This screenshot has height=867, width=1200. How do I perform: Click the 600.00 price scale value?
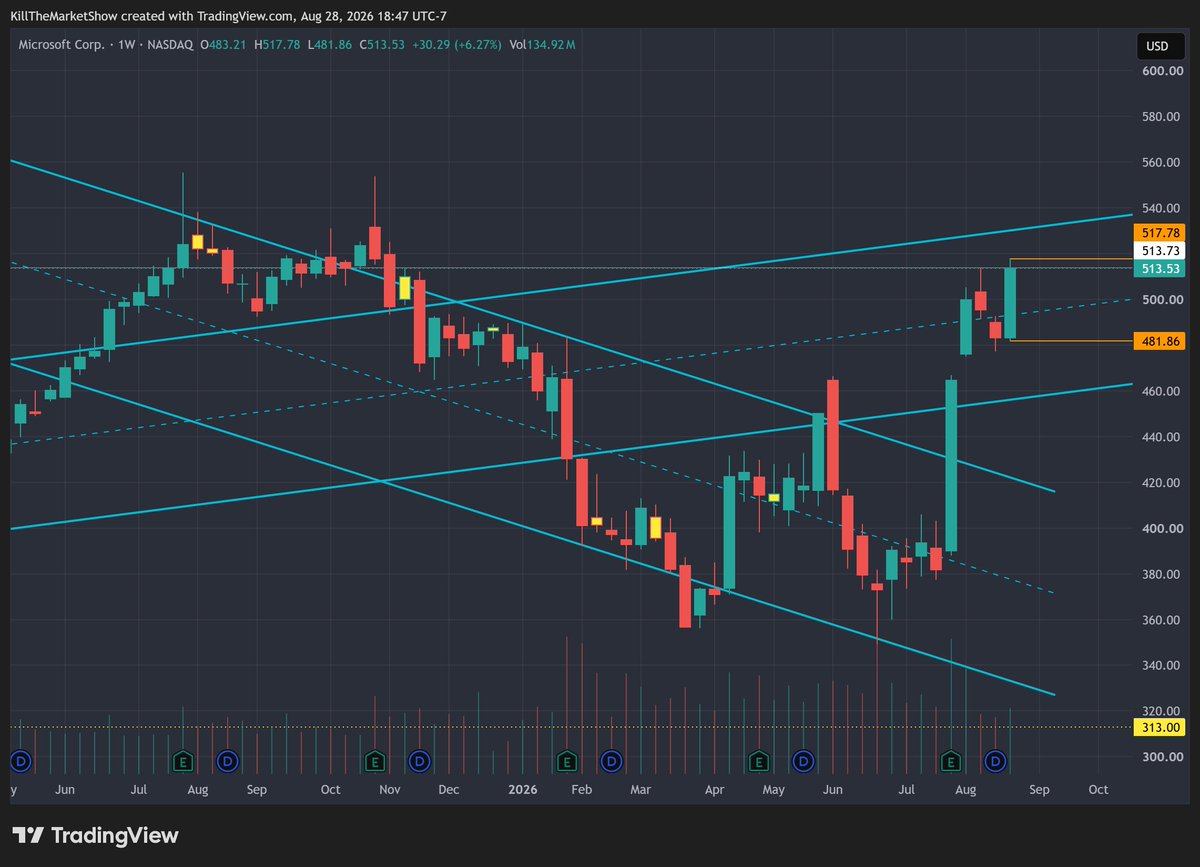(x=1163, y=71)
